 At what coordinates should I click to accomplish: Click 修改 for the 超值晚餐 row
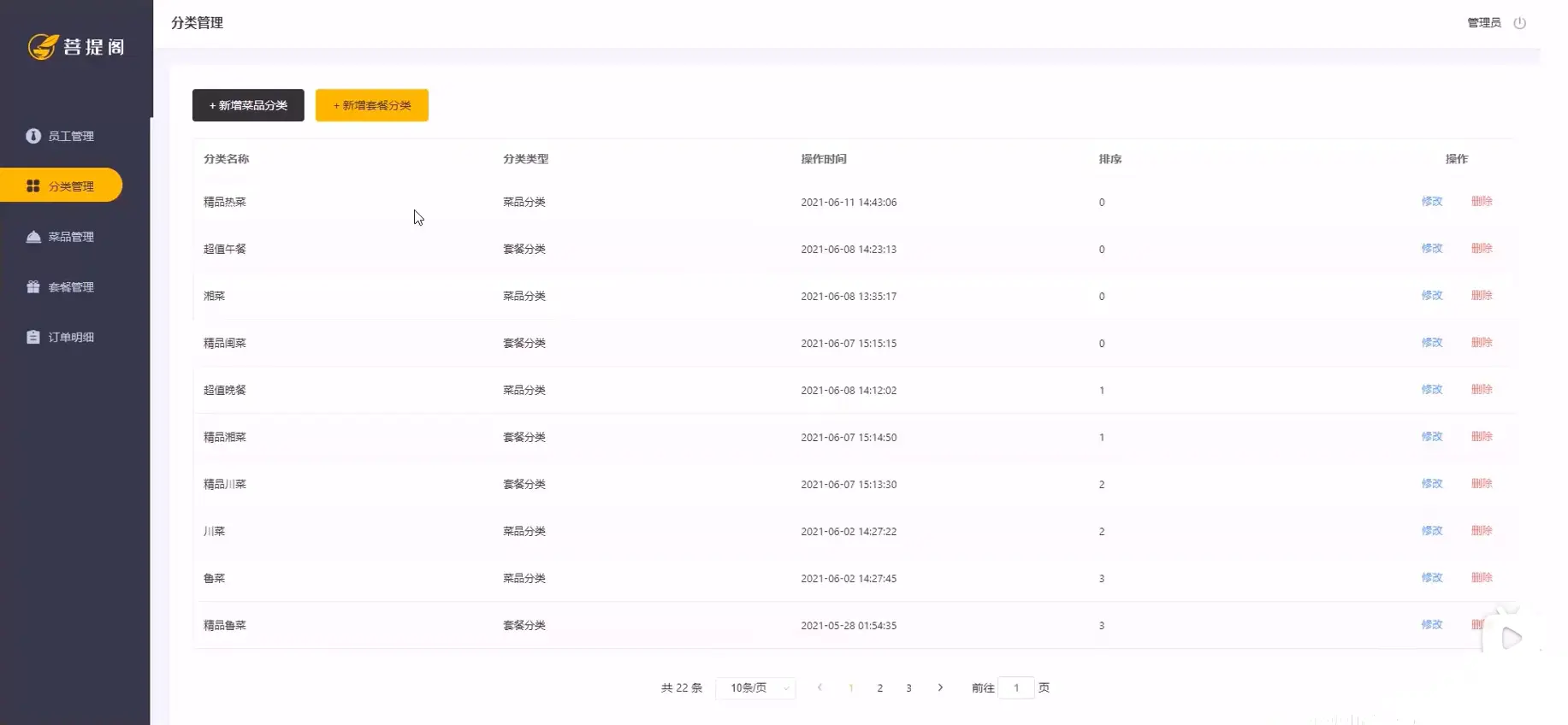coord(1432,390)
